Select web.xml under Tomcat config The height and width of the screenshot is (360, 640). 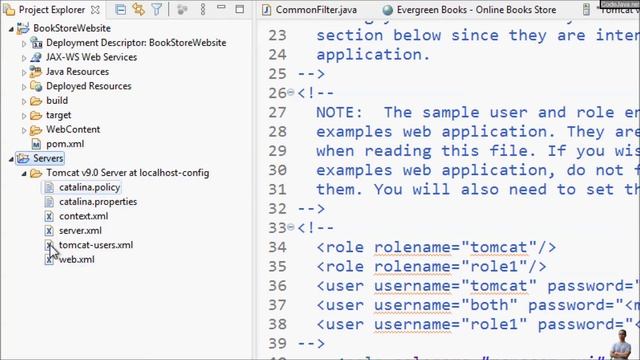(x=77, y=259)
